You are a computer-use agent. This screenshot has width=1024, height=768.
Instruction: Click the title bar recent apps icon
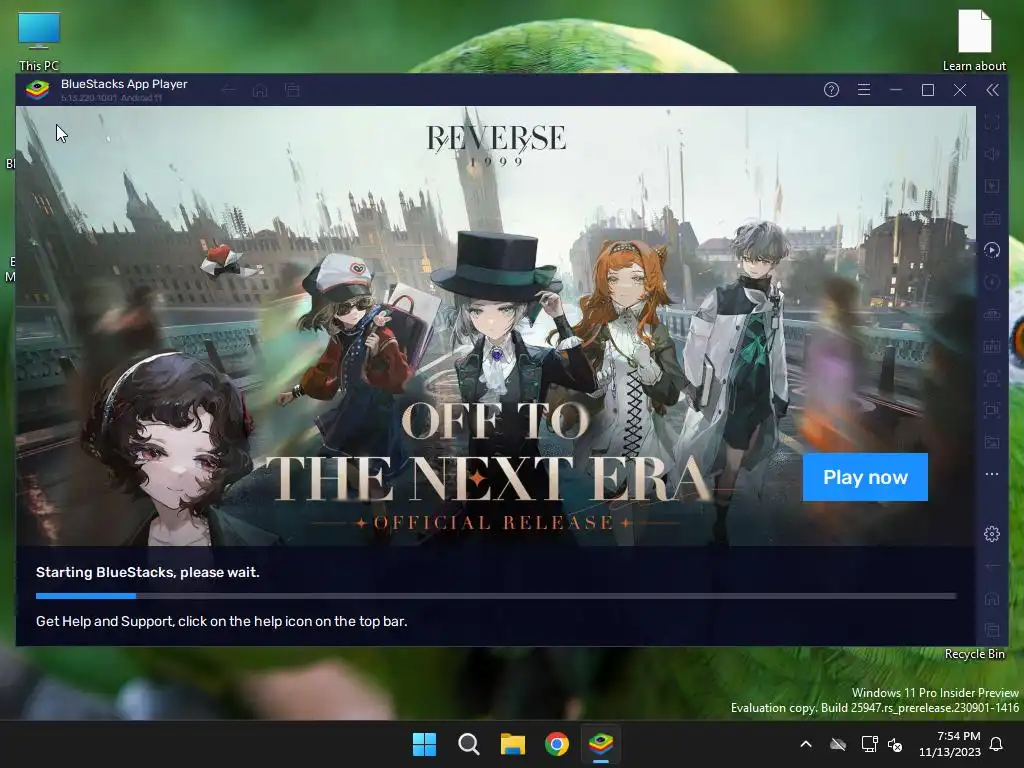292,90
